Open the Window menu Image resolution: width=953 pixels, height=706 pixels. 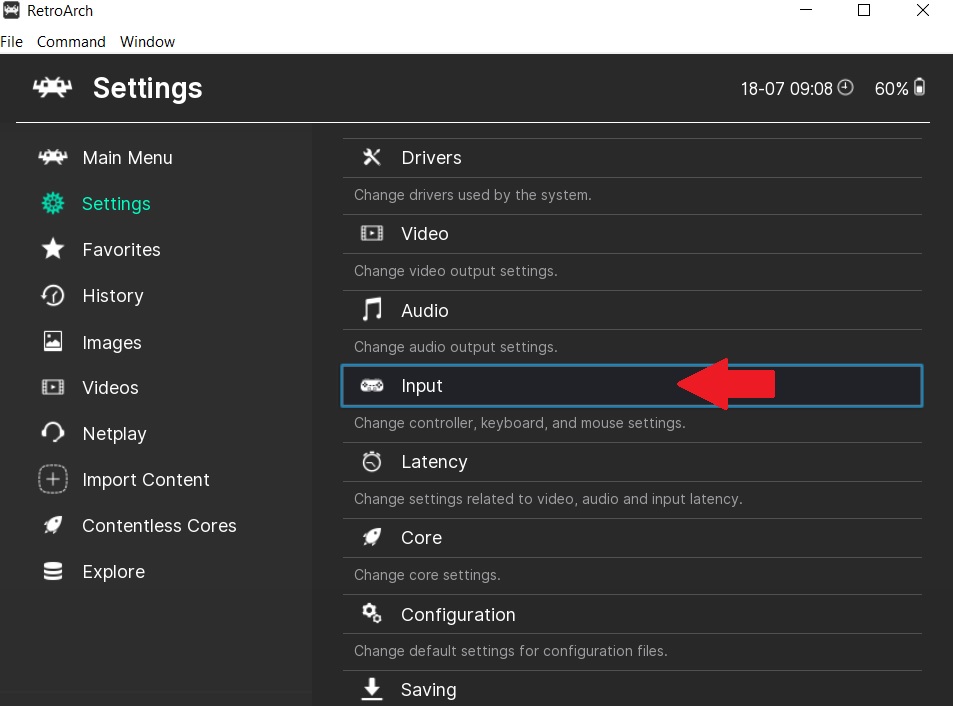(x=147, y=42)
